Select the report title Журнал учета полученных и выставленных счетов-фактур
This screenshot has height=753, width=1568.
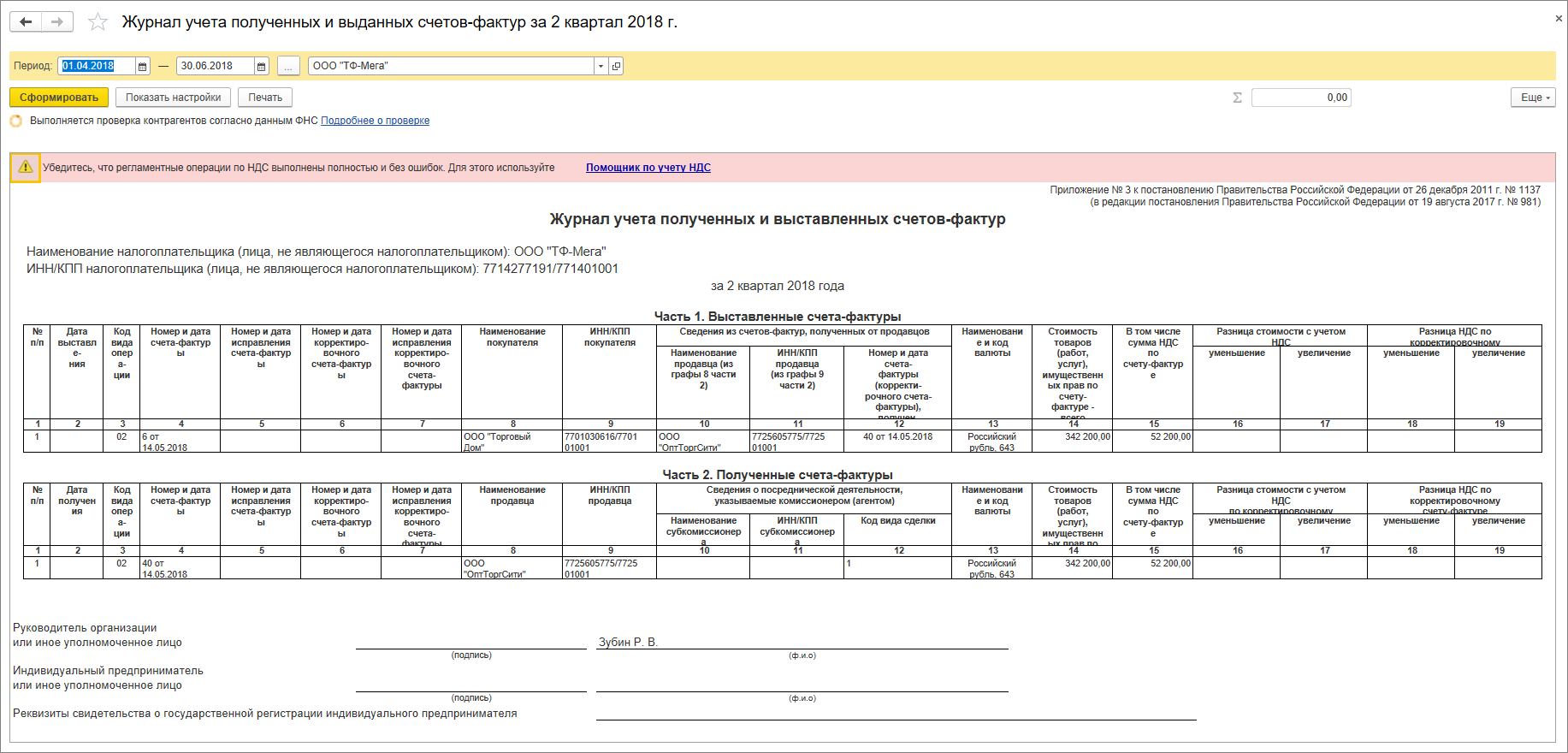(778, 219)
